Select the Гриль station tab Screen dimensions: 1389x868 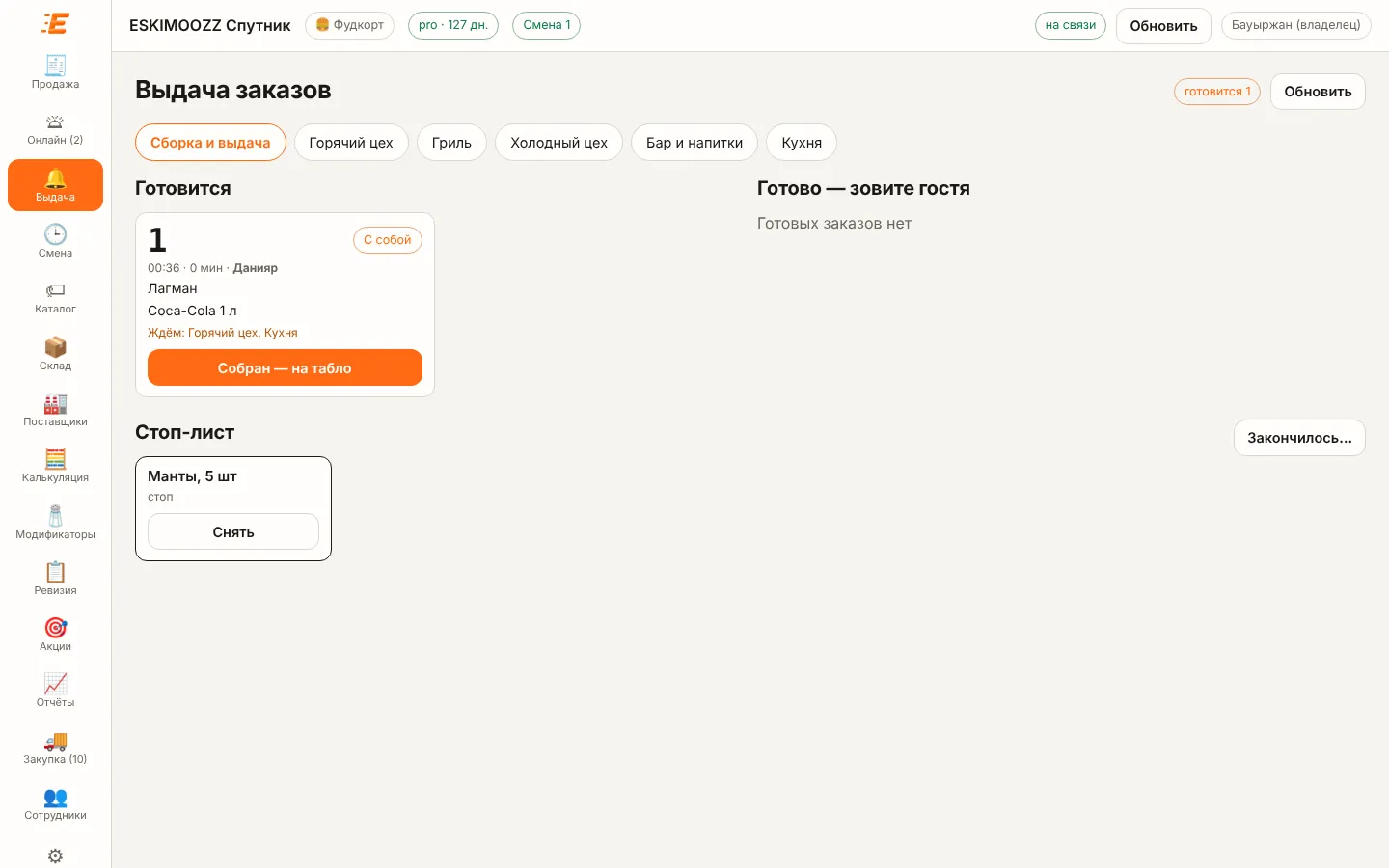(x=451, y=143)
